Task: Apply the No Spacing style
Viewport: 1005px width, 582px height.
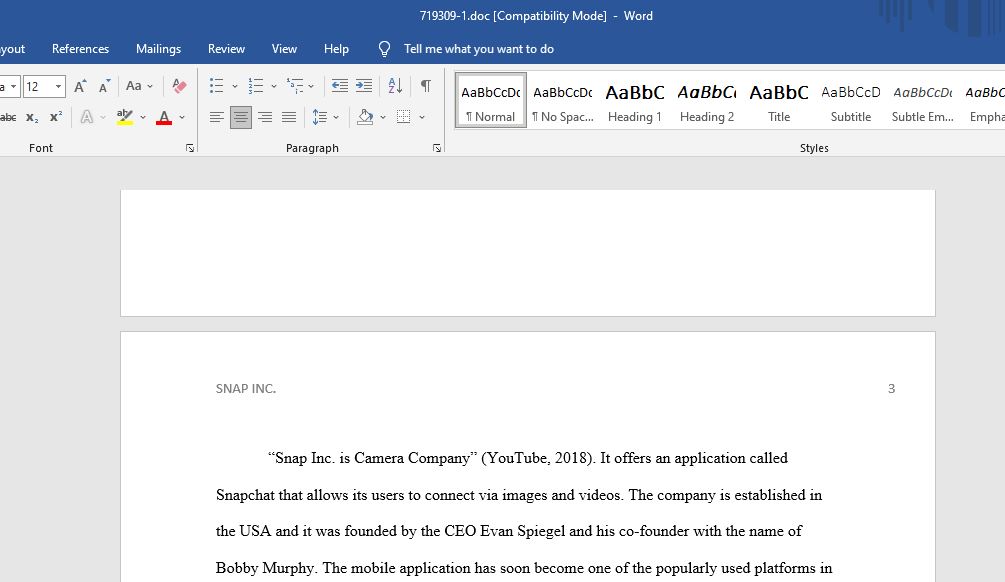Action: click(x=563, y=100)
